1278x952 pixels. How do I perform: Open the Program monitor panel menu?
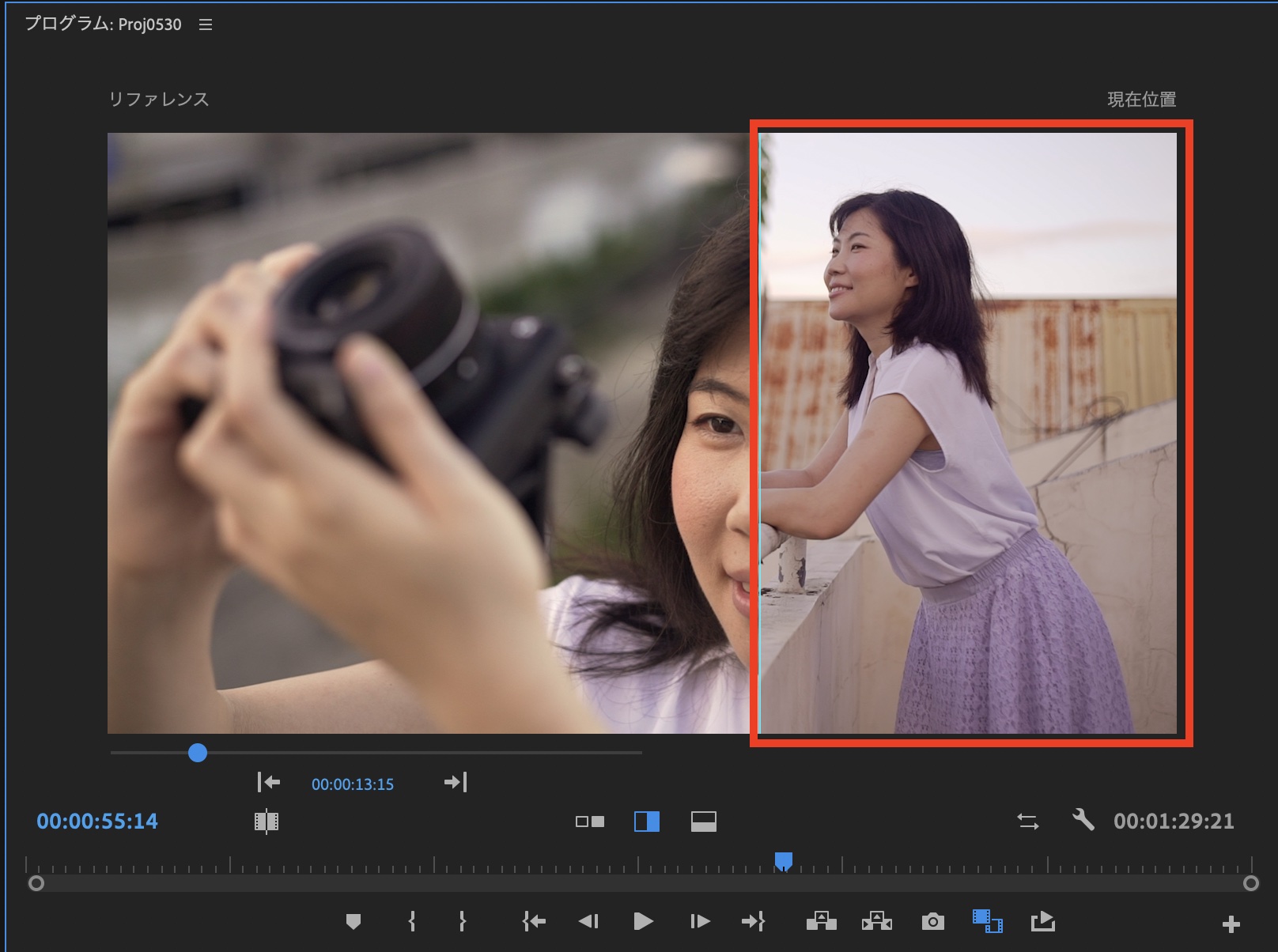206,25
